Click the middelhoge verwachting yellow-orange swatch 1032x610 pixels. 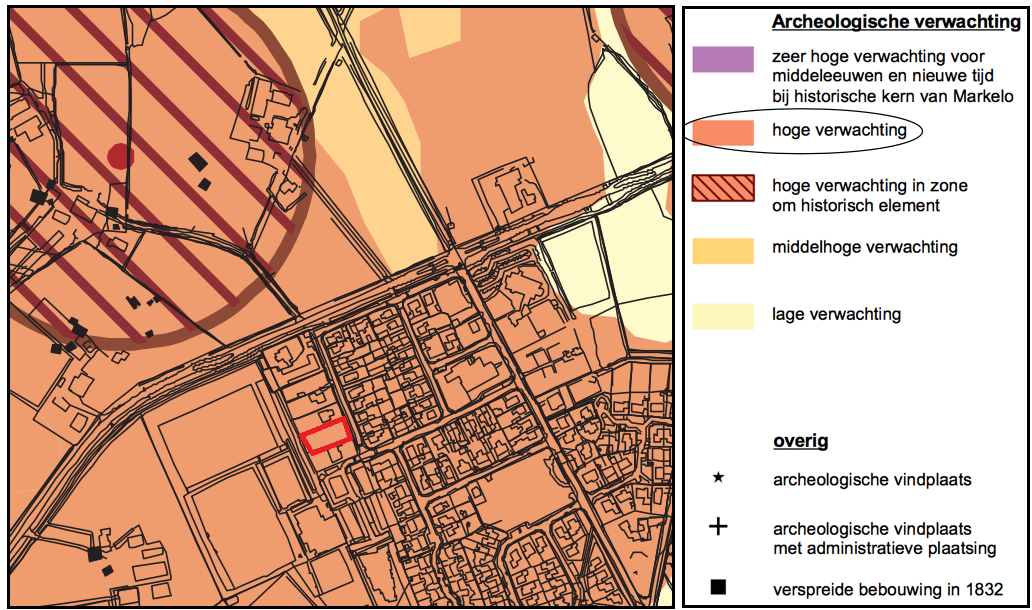[x=723, y=251]
